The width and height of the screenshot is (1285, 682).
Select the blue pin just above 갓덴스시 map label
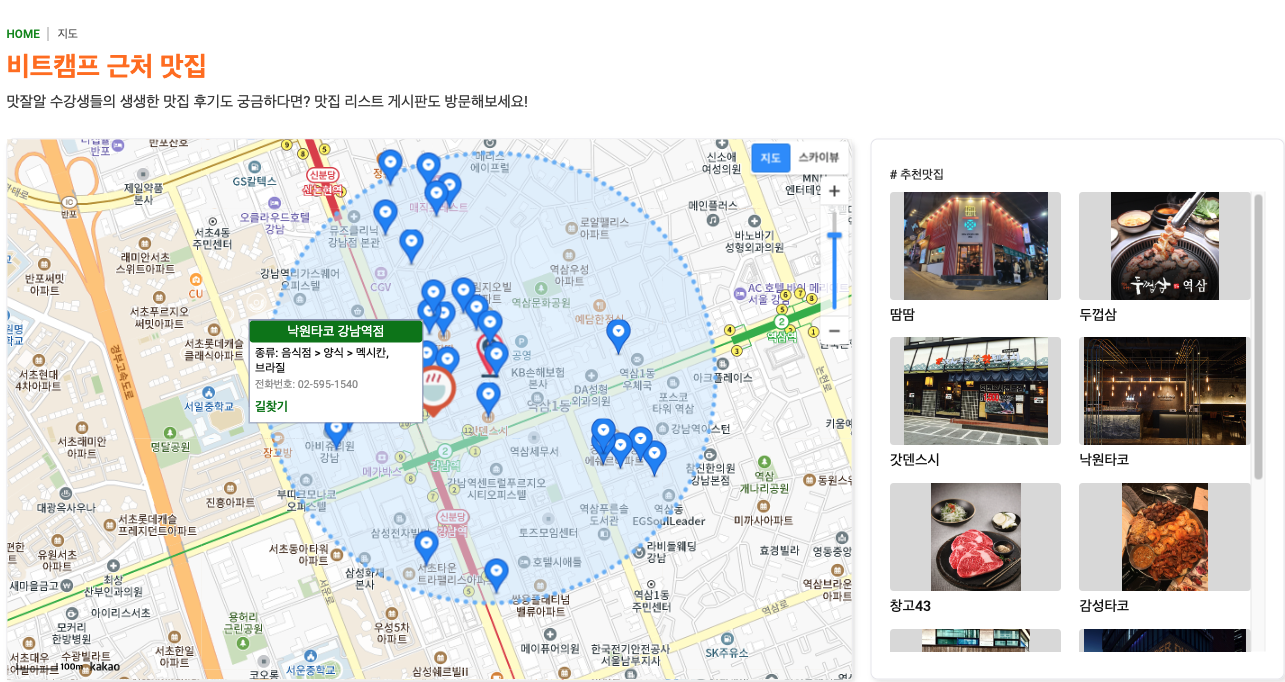pos(488,399)
